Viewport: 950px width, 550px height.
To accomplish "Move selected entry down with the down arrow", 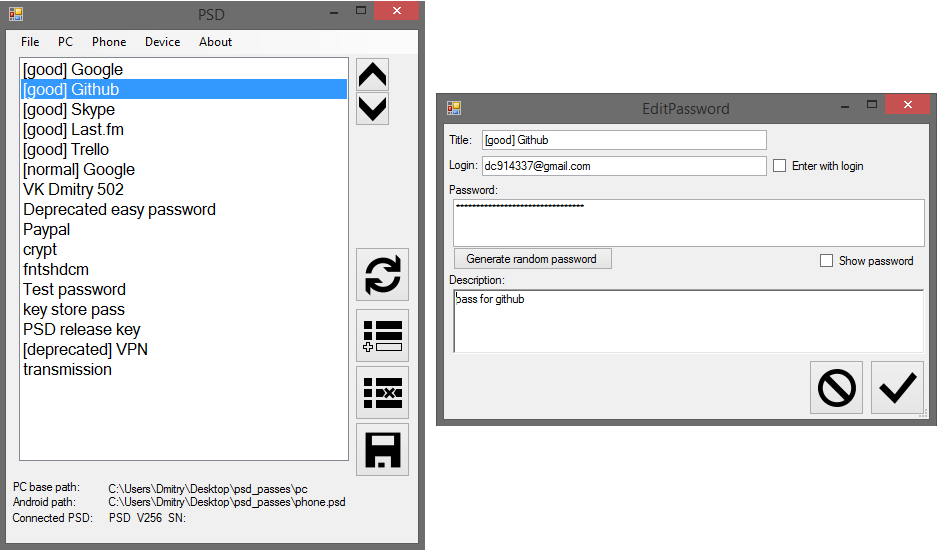I will coord(372,108).
